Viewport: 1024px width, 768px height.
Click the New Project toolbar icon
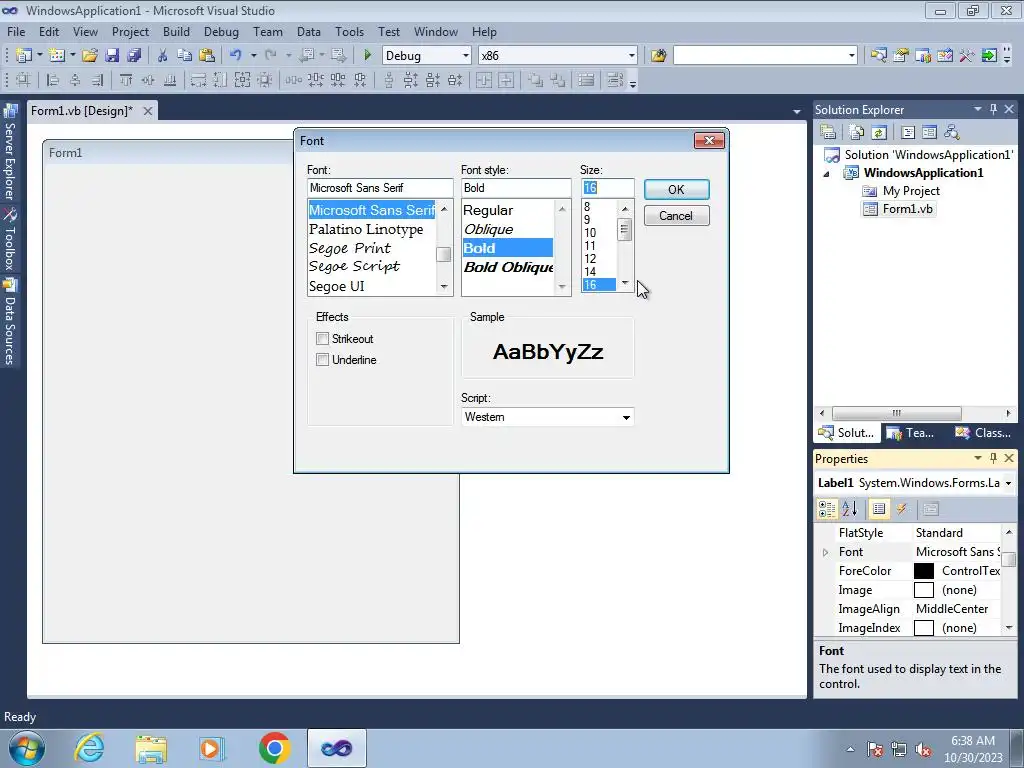[24, 56]
